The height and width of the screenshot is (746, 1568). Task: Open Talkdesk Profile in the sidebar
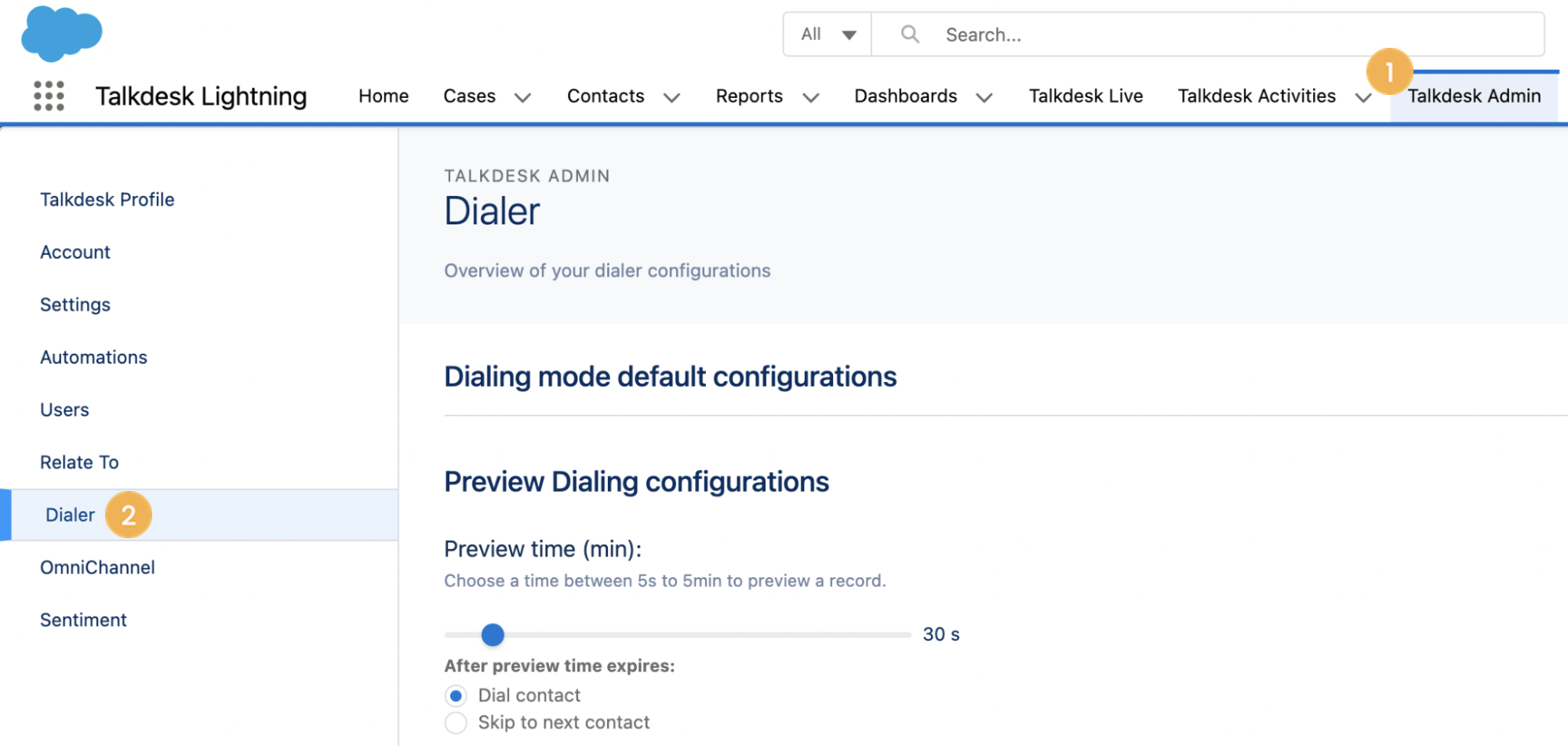107,199
